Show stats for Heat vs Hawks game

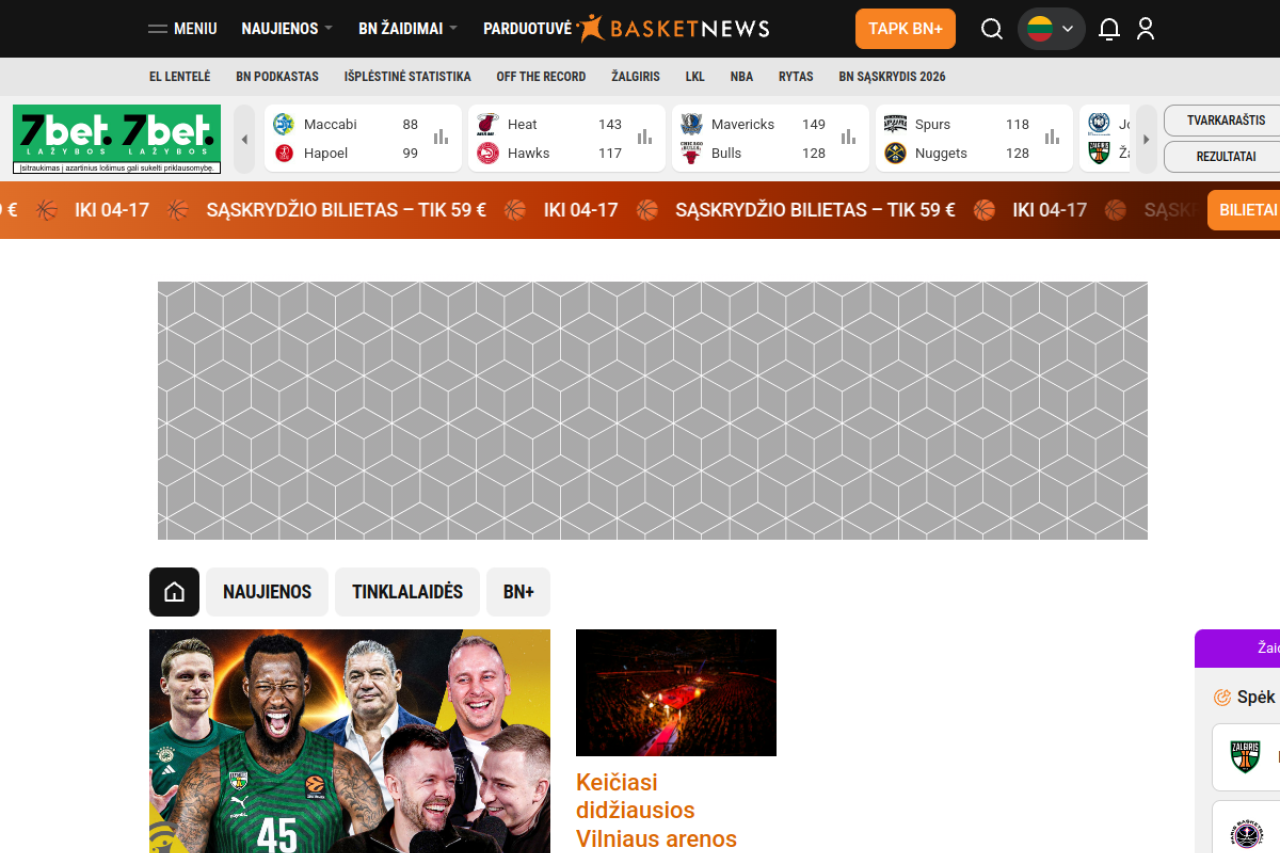pyautogui.click(x=645, y=138)
